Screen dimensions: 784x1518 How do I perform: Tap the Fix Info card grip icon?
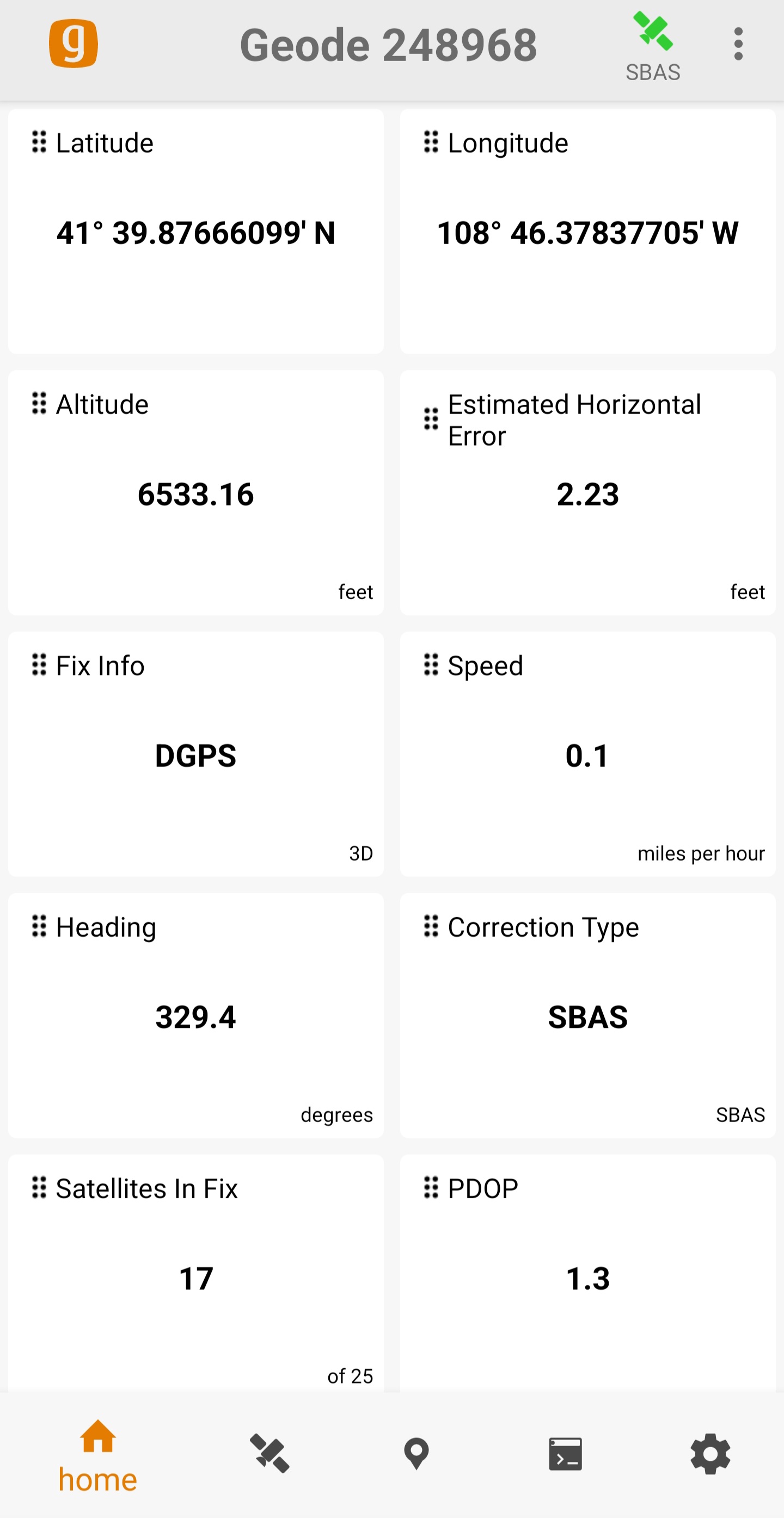coord(39,664)
